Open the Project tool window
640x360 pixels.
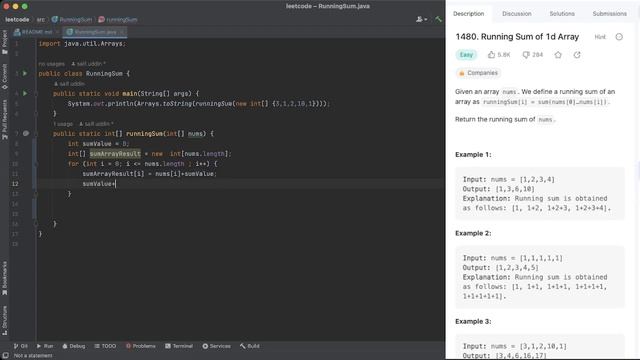click(x=4, y=42)
